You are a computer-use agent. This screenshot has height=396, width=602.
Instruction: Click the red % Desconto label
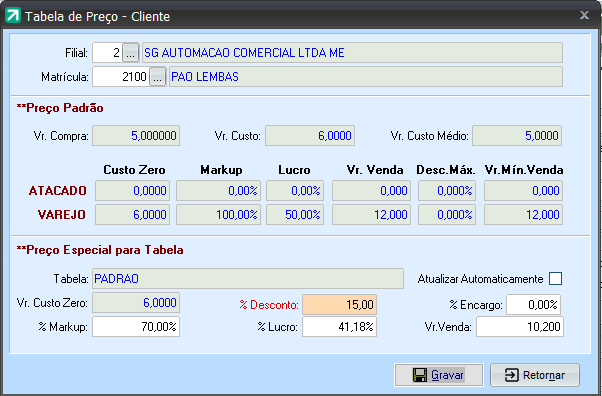[269, 305]
